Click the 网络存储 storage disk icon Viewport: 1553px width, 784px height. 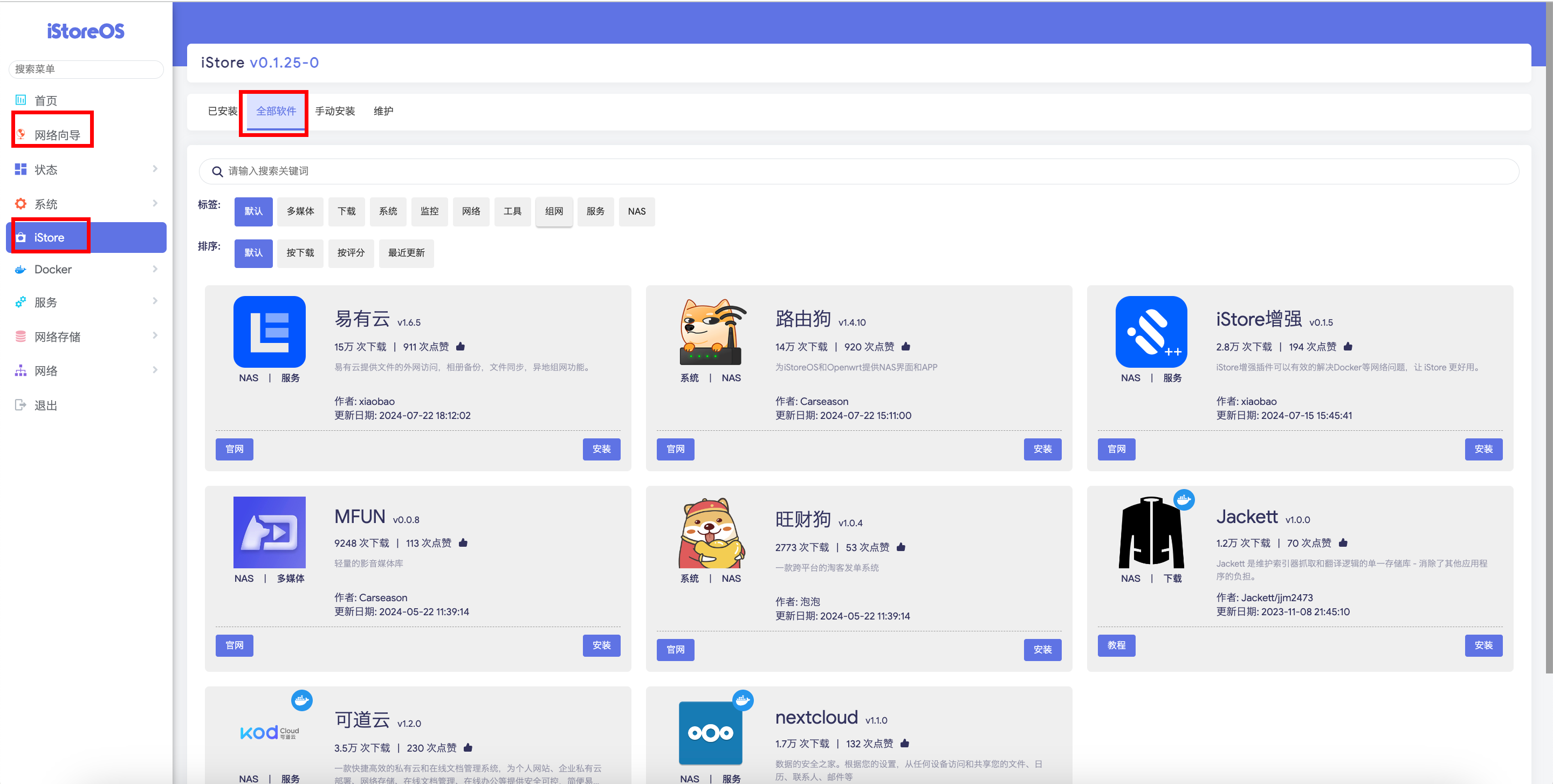pos(20,336)
